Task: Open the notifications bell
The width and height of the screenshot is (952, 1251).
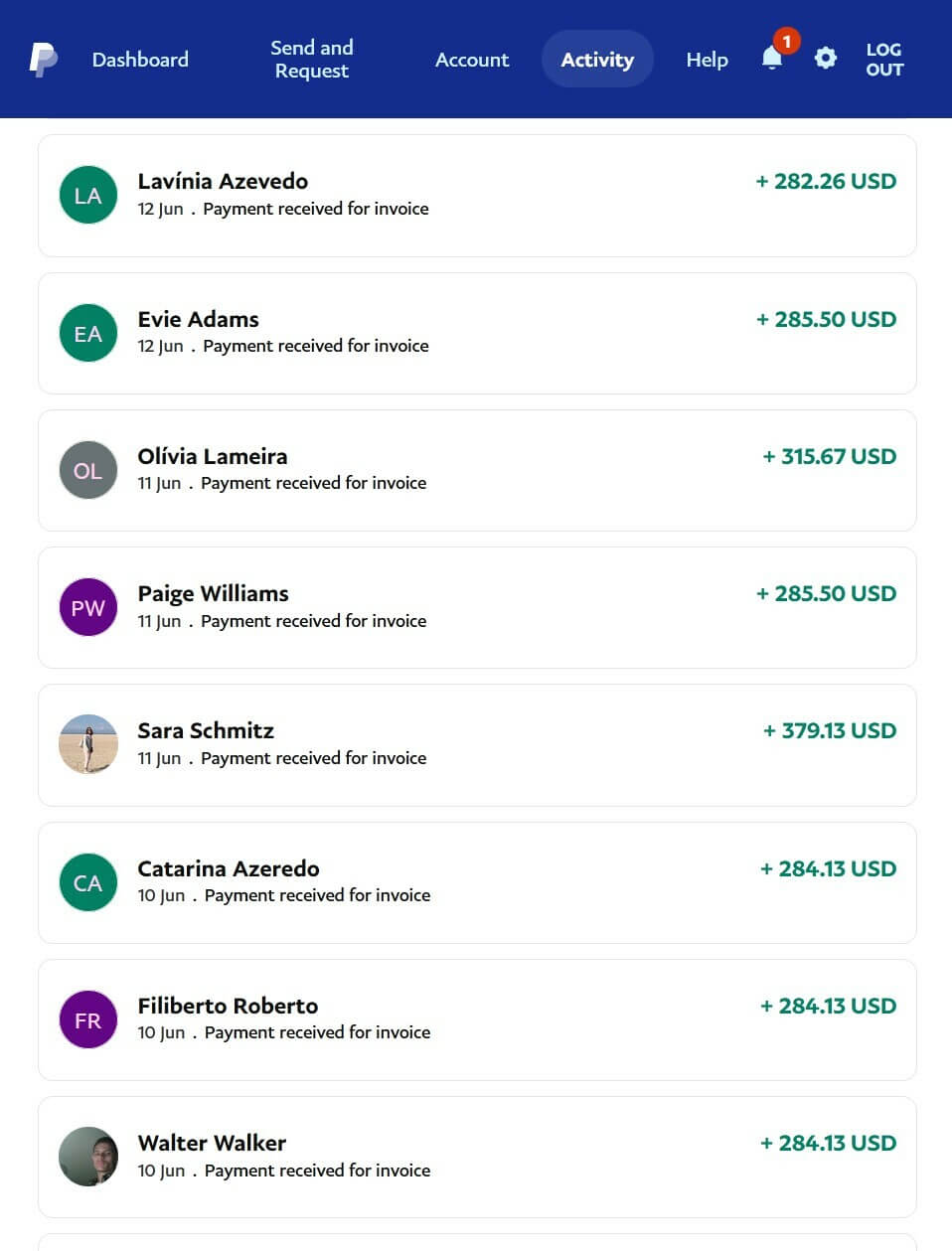Action: [772, 59]
